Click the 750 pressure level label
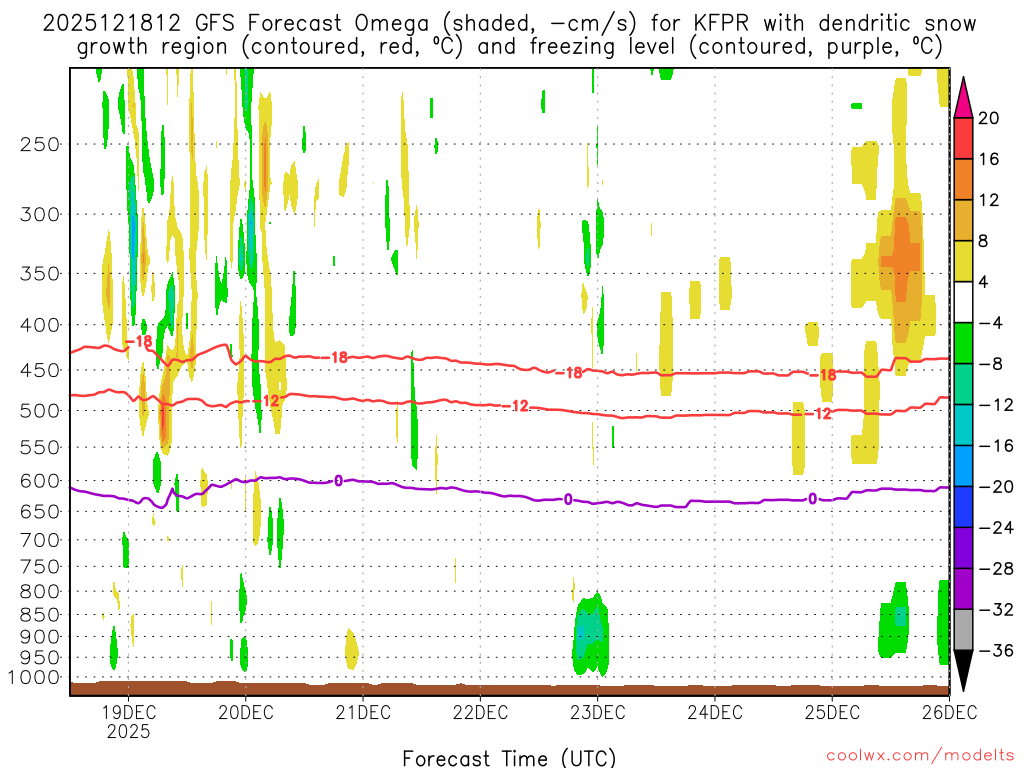 point(40,567)
